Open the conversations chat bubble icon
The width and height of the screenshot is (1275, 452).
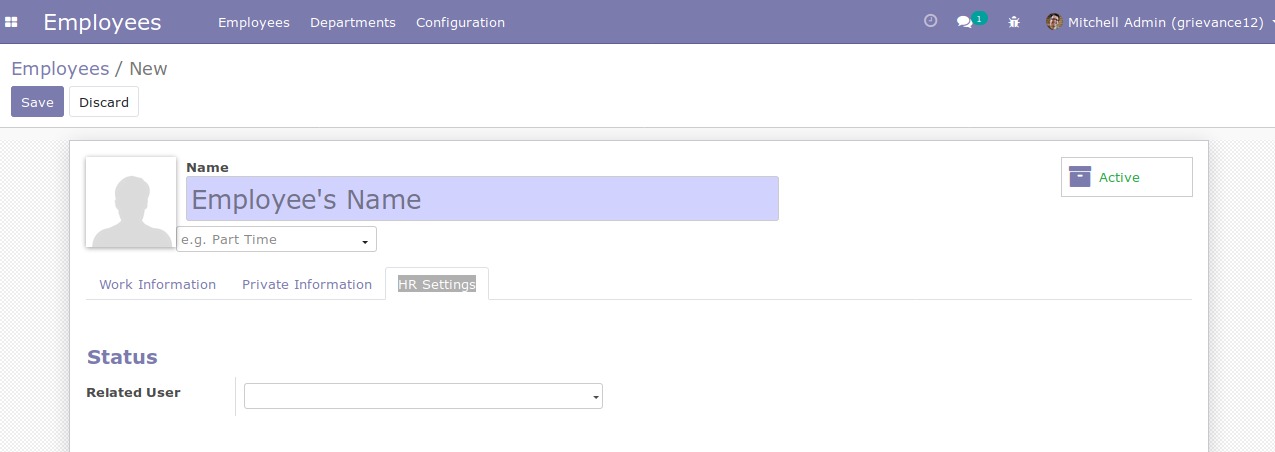click(964, 22)
